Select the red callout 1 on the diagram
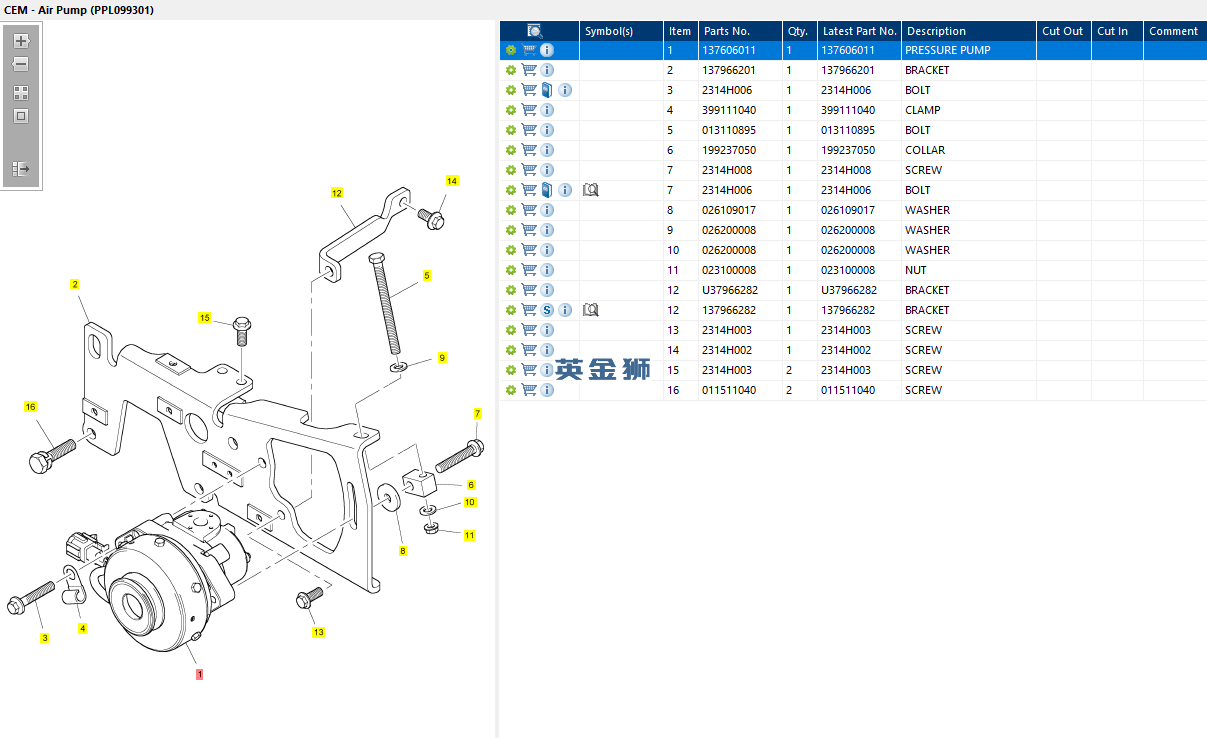This screenshot has width=1207, height=738. (199, 674)
